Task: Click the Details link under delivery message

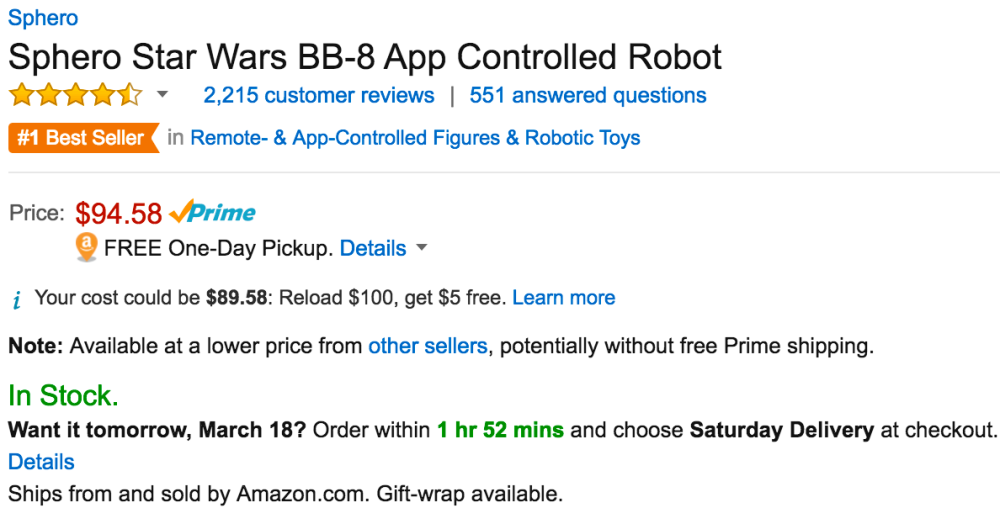Action: coord(41,462)
